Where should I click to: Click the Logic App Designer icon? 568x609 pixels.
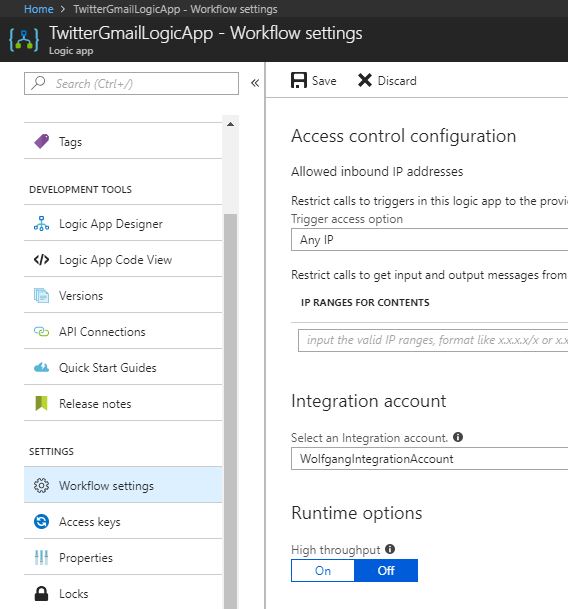coord(42,224)
